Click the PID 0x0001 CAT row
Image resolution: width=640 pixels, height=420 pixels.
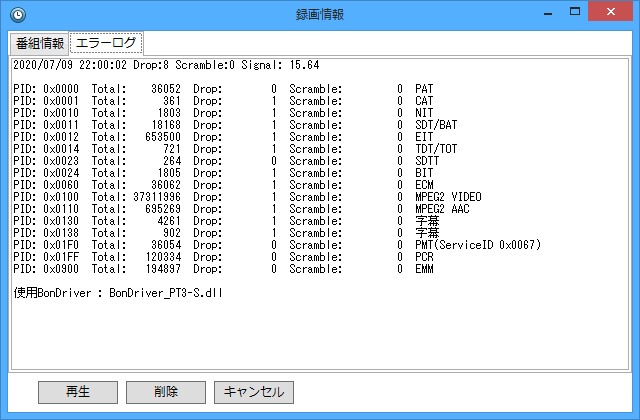pos(223,101)
